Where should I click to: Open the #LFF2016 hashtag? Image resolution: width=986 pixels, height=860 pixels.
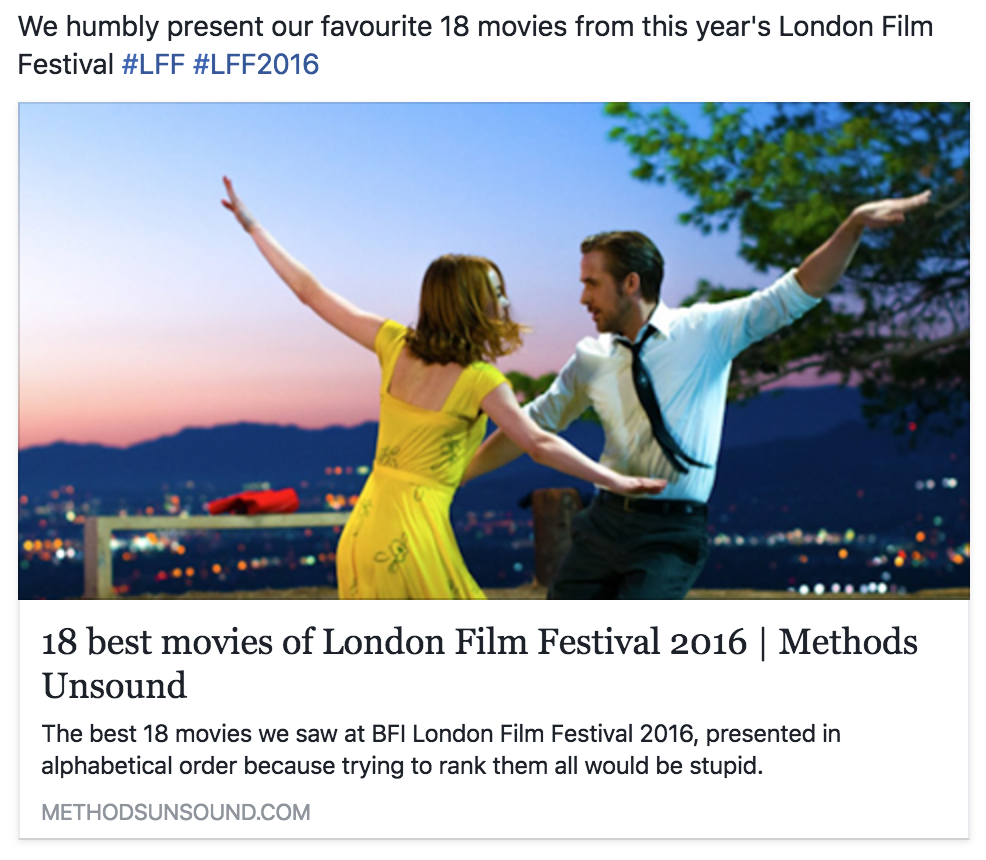(x=255, y=66)
